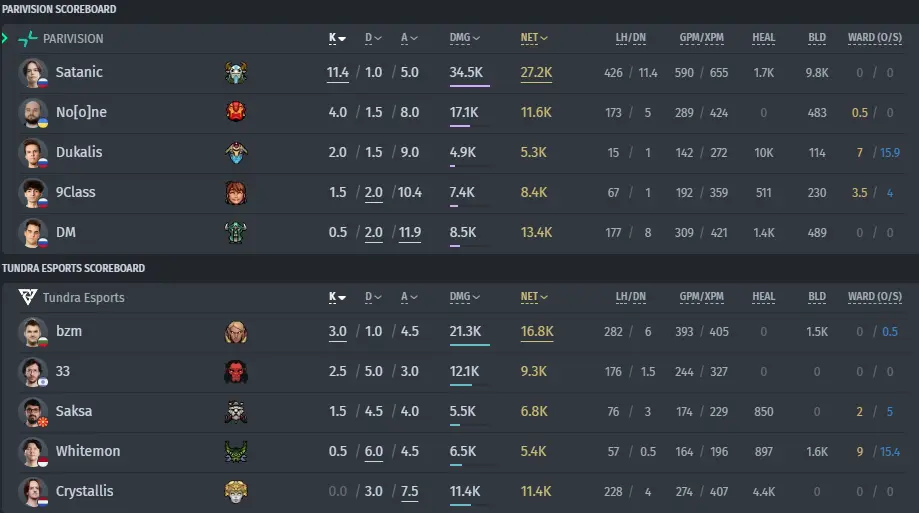The width and height of the screenshot is (919, 513).
Task: Expand the PARIVISION row green chevron
Action: click(x=5, y=39)
